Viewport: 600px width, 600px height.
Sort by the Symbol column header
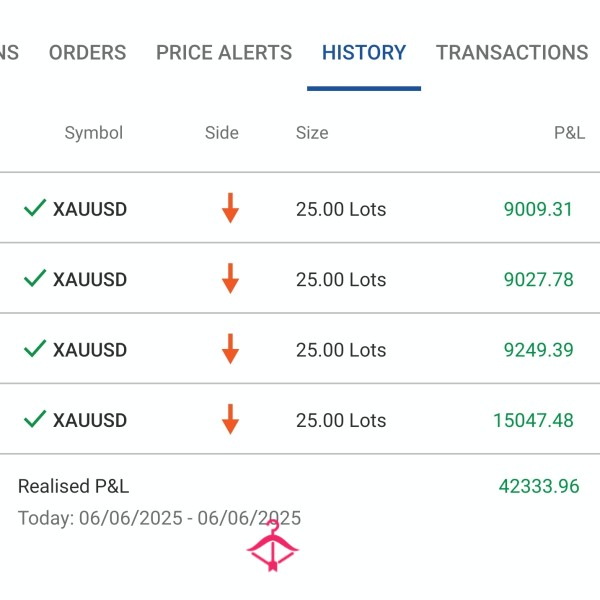(93, 133)
